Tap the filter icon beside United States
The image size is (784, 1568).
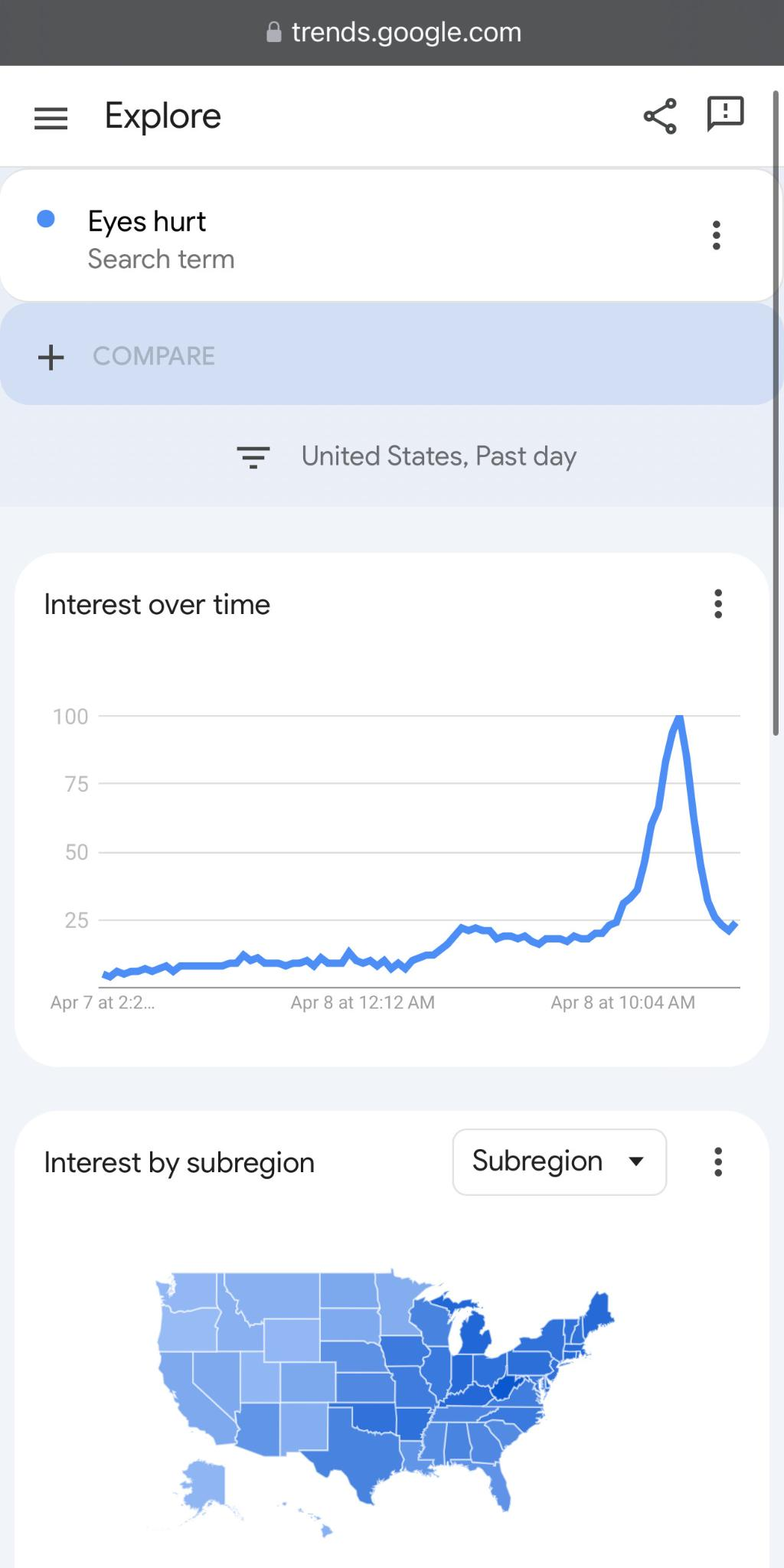point(253,457)
